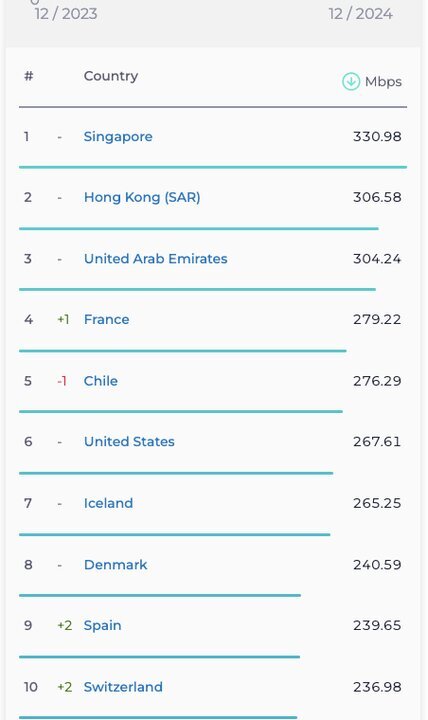This screenshot has height=720, width=428.
Task: Click the +1 rank change for France
Action: pyautogui.click(x=63, y=320)
